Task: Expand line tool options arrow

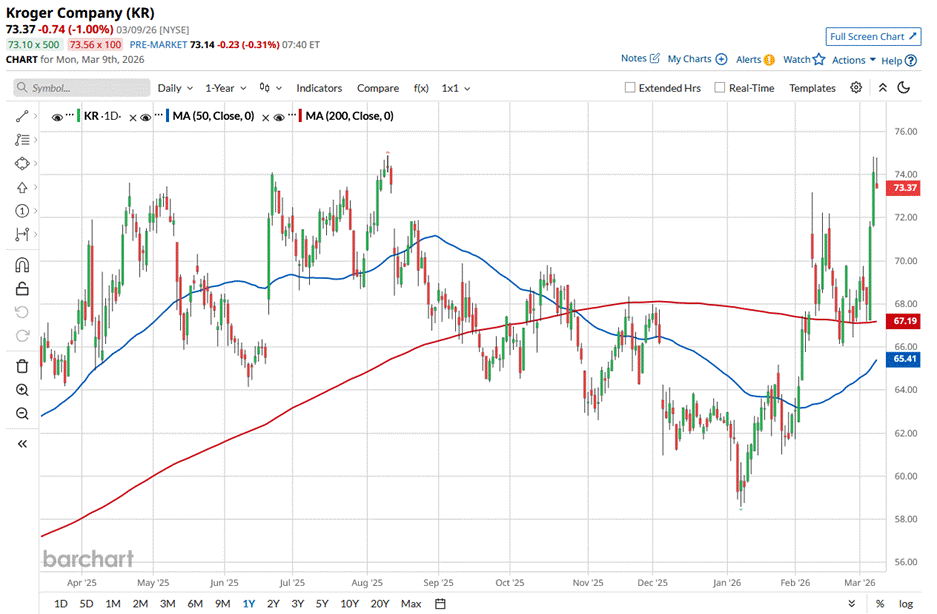Action: (36, 116)
